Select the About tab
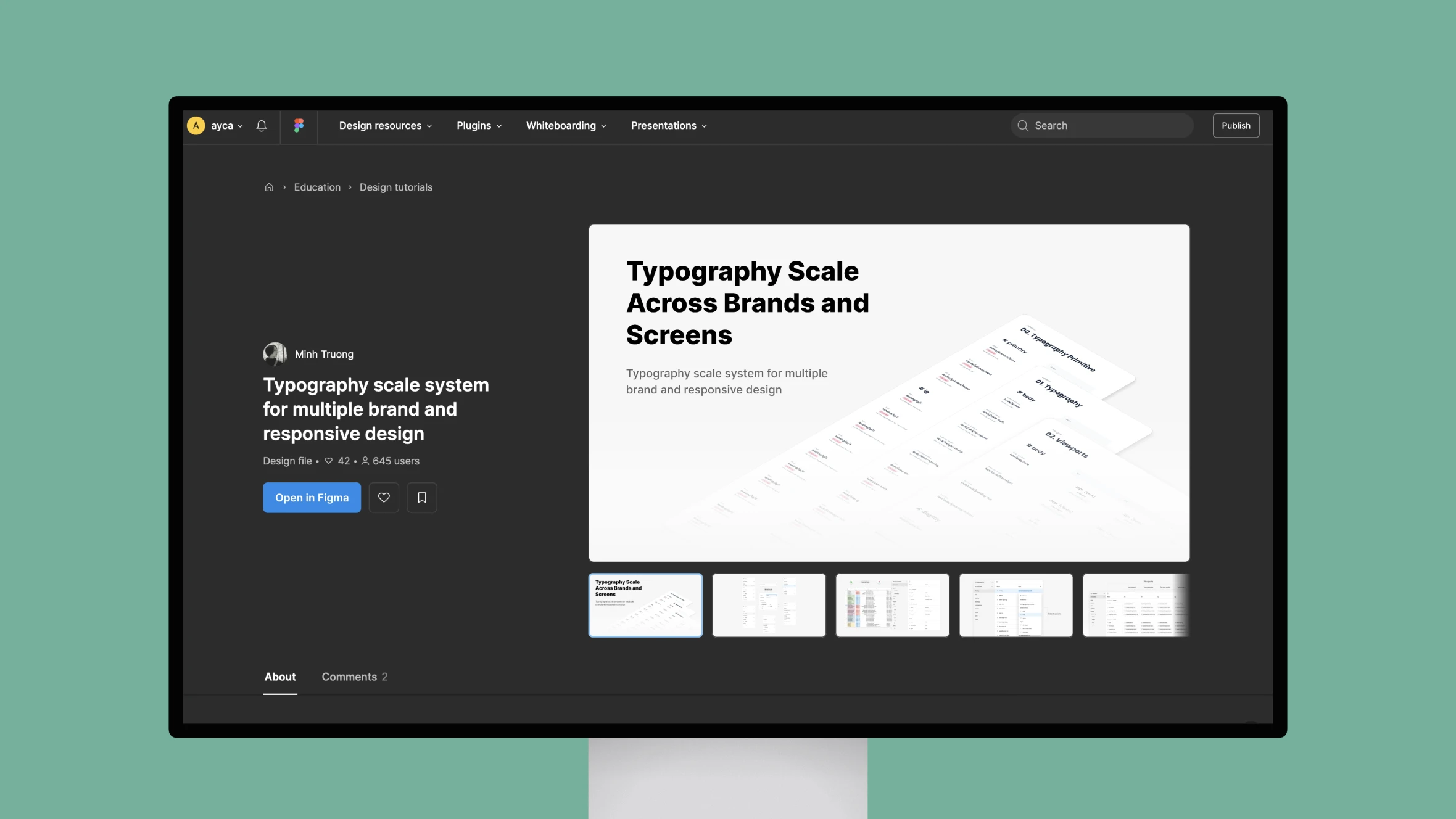The height and width of the screenshot is (819, 1456). tap(280, 677)
